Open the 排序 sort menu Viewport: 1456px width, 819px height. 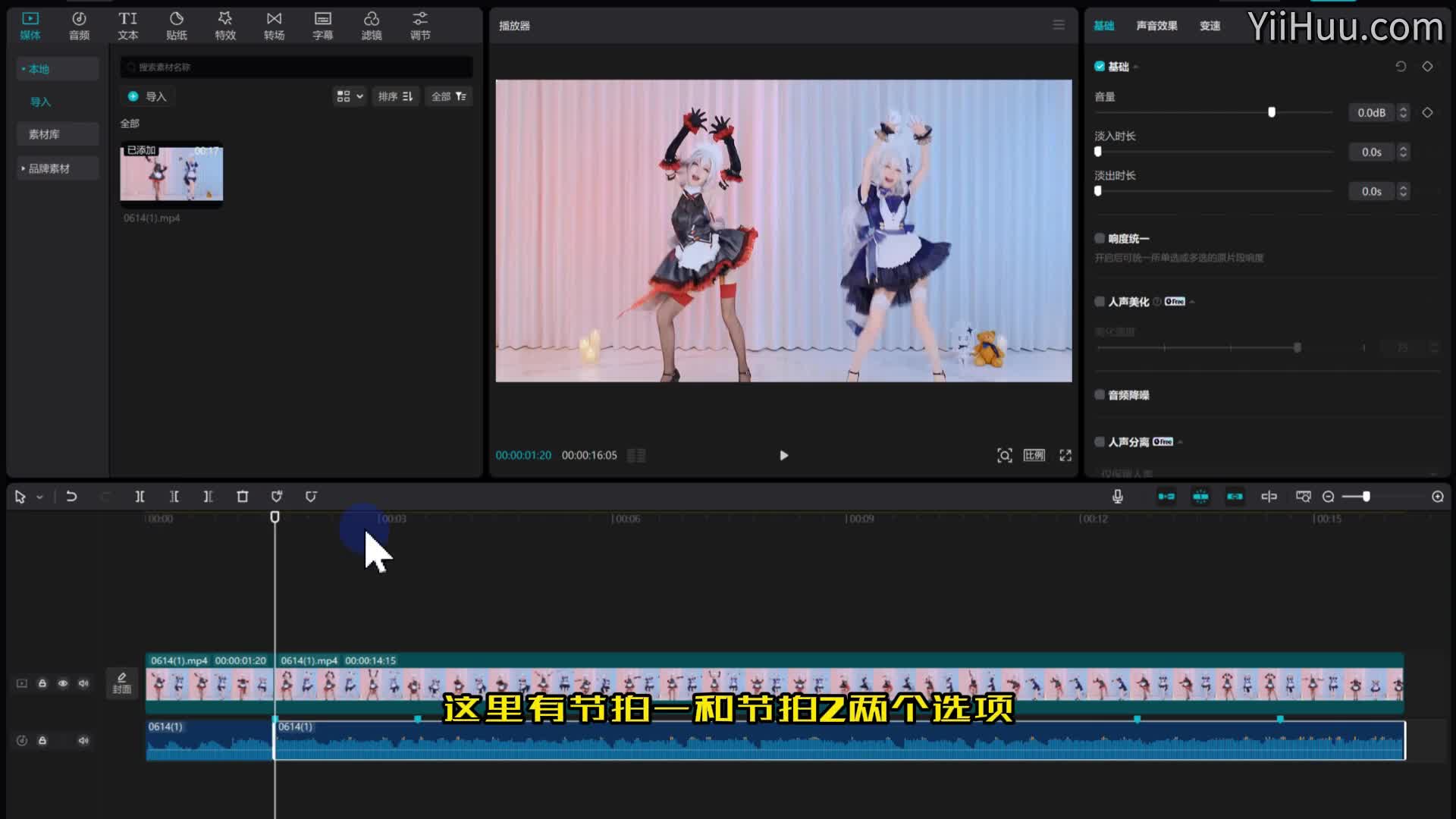395,96
